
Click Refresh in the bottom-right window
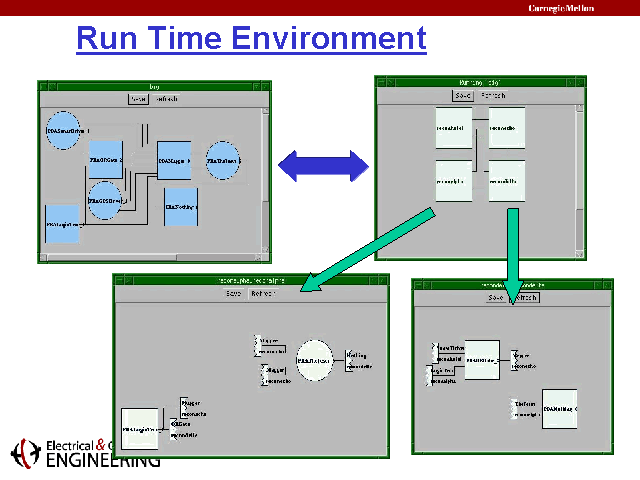[526, 298]
